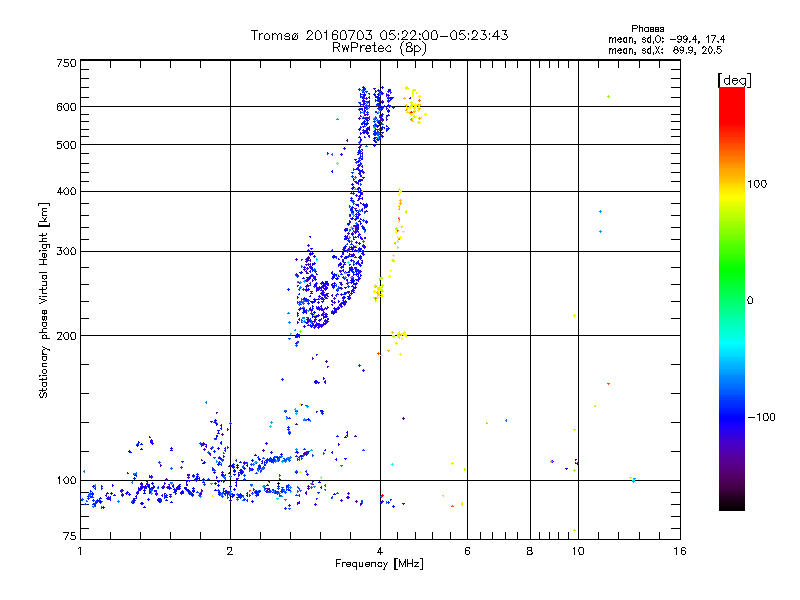Click the x-axis label "4"
The height and width of the screenshot is (600, 800).
point(380,551)
